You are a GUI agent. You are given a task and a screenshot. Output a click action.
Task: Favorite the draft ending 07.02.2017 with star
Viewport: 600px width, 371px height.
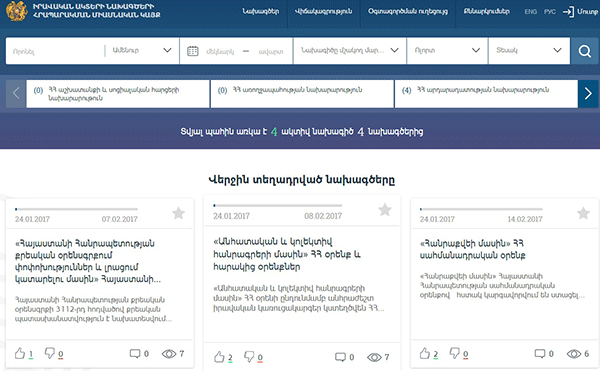pos(178,213)
